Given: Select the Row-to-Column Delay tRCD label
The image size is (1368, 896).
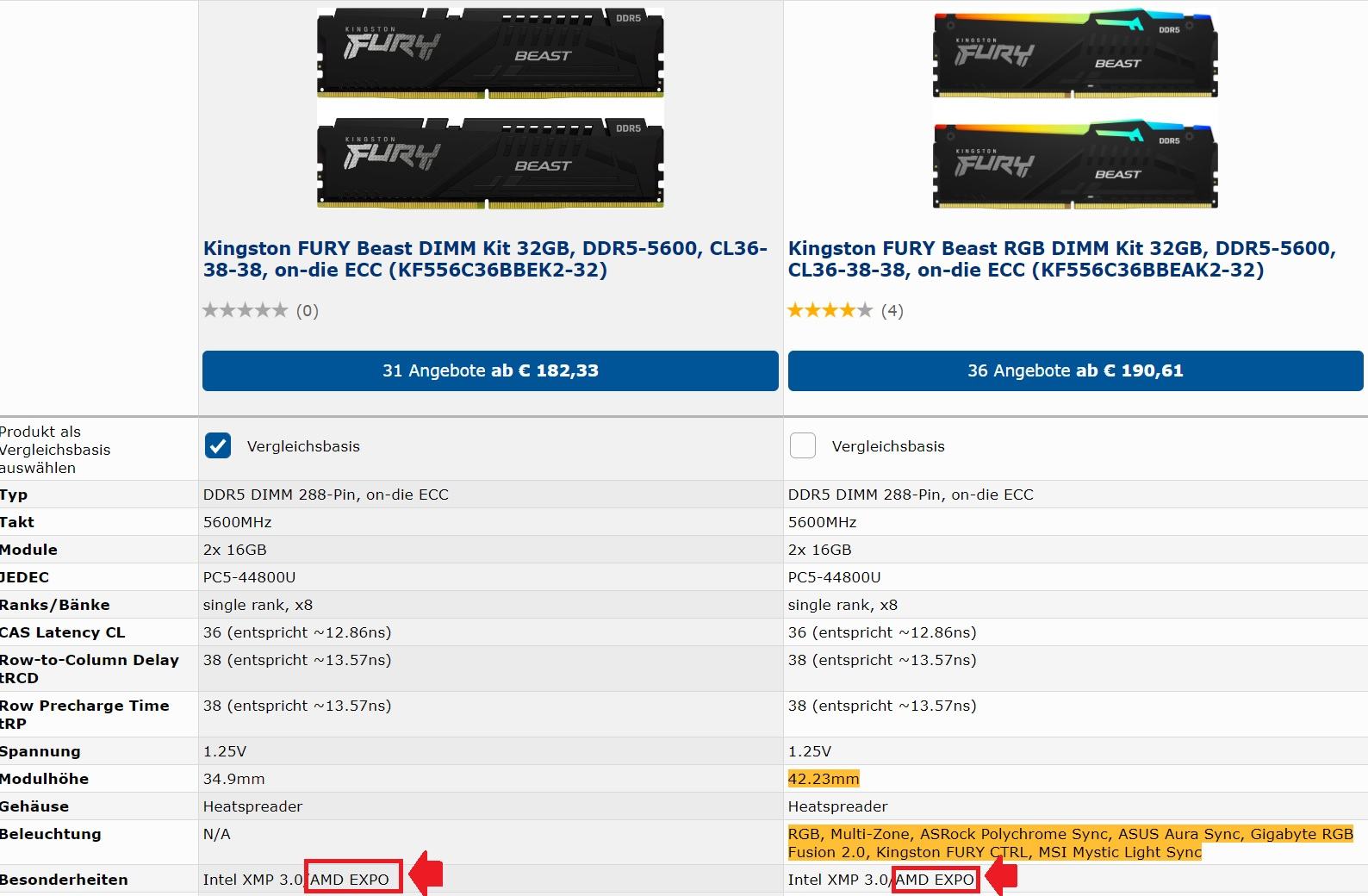Looking at the screenshot, I should click(90, 669).
